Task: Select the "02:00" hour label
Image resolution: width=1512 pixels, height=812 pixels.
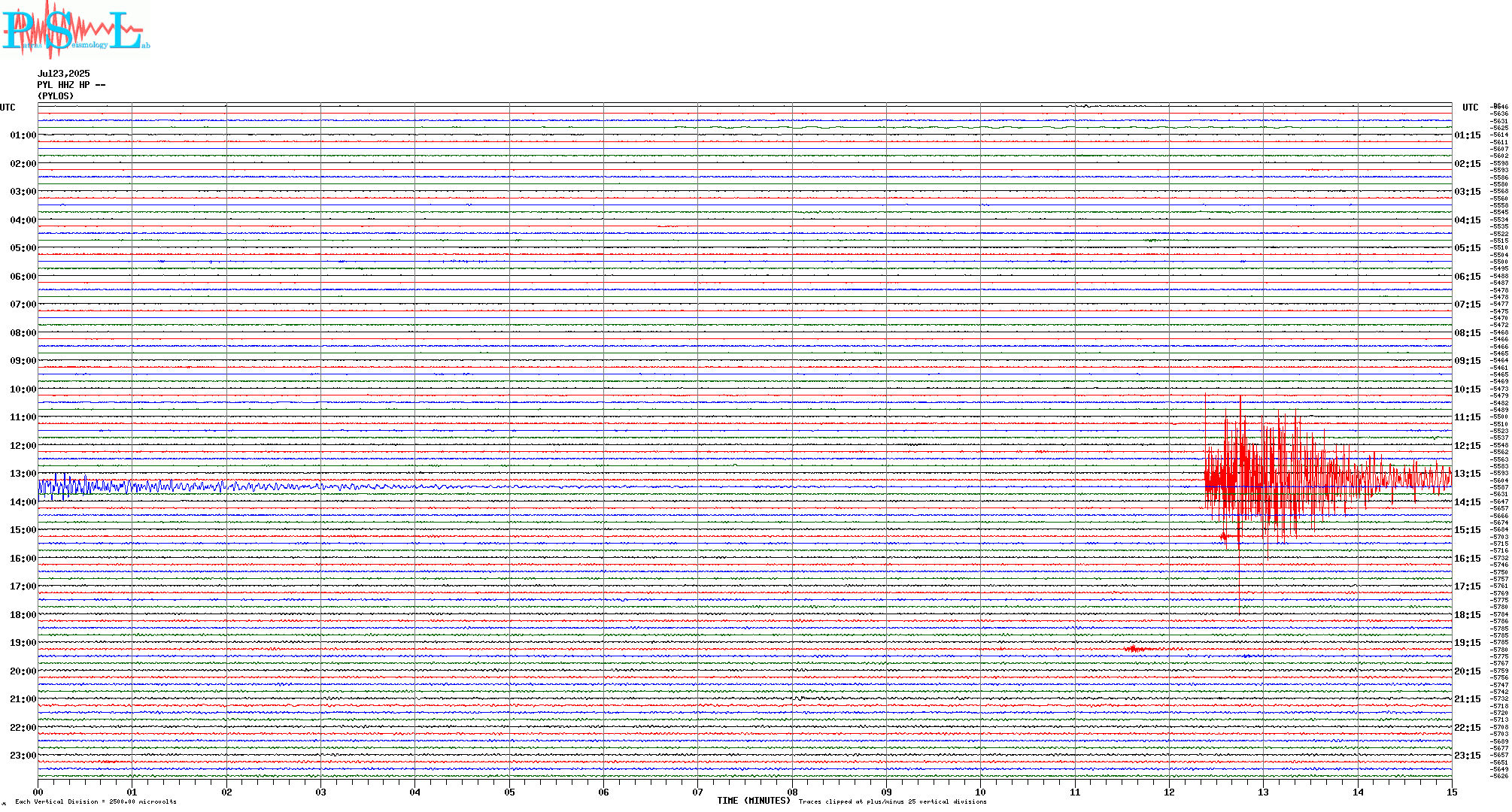Action: click(23, 164)
